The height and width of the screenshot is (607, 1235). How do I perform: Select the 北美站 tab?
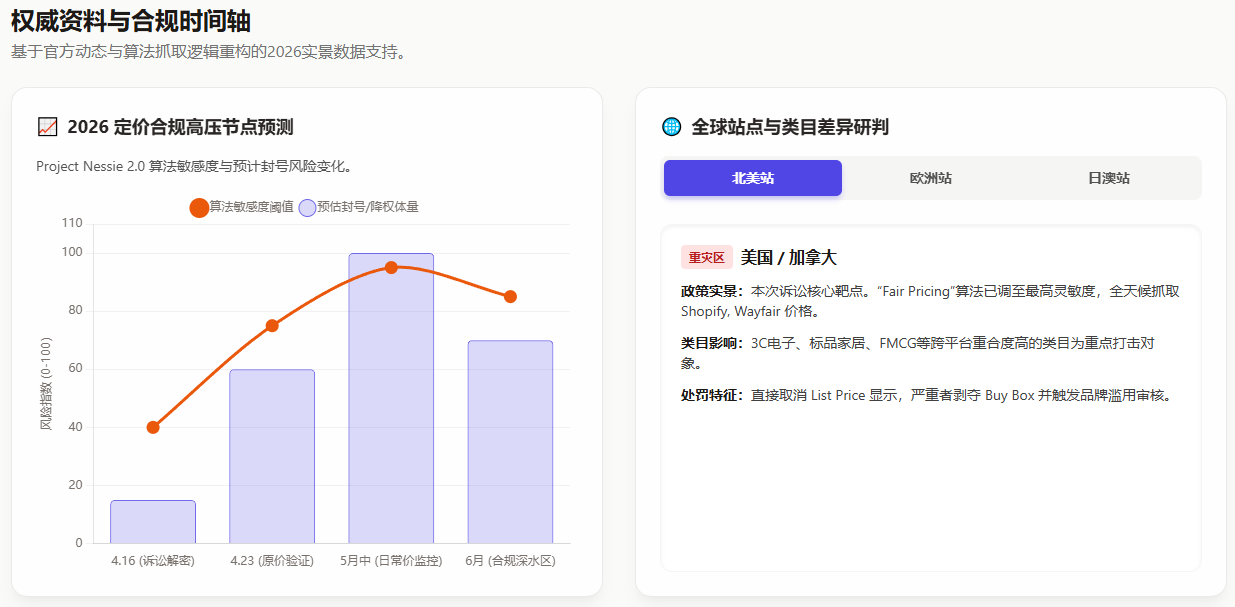click(752, 178)
